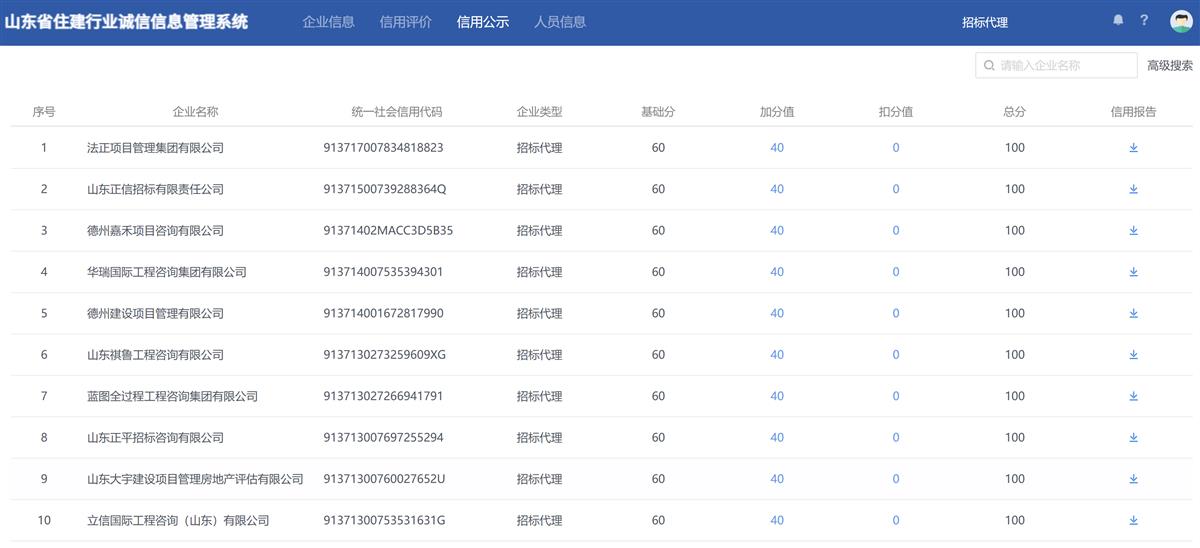Download credit report for 法正项目管理集团有限公司
This screenshot has height=548, width=1200.
point(1133,148)
